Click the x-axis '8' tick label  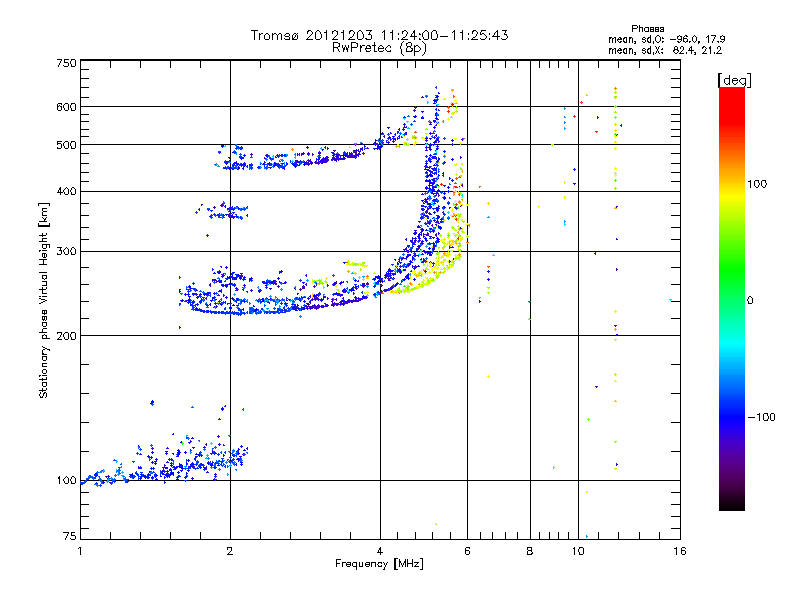coord(530,551)
